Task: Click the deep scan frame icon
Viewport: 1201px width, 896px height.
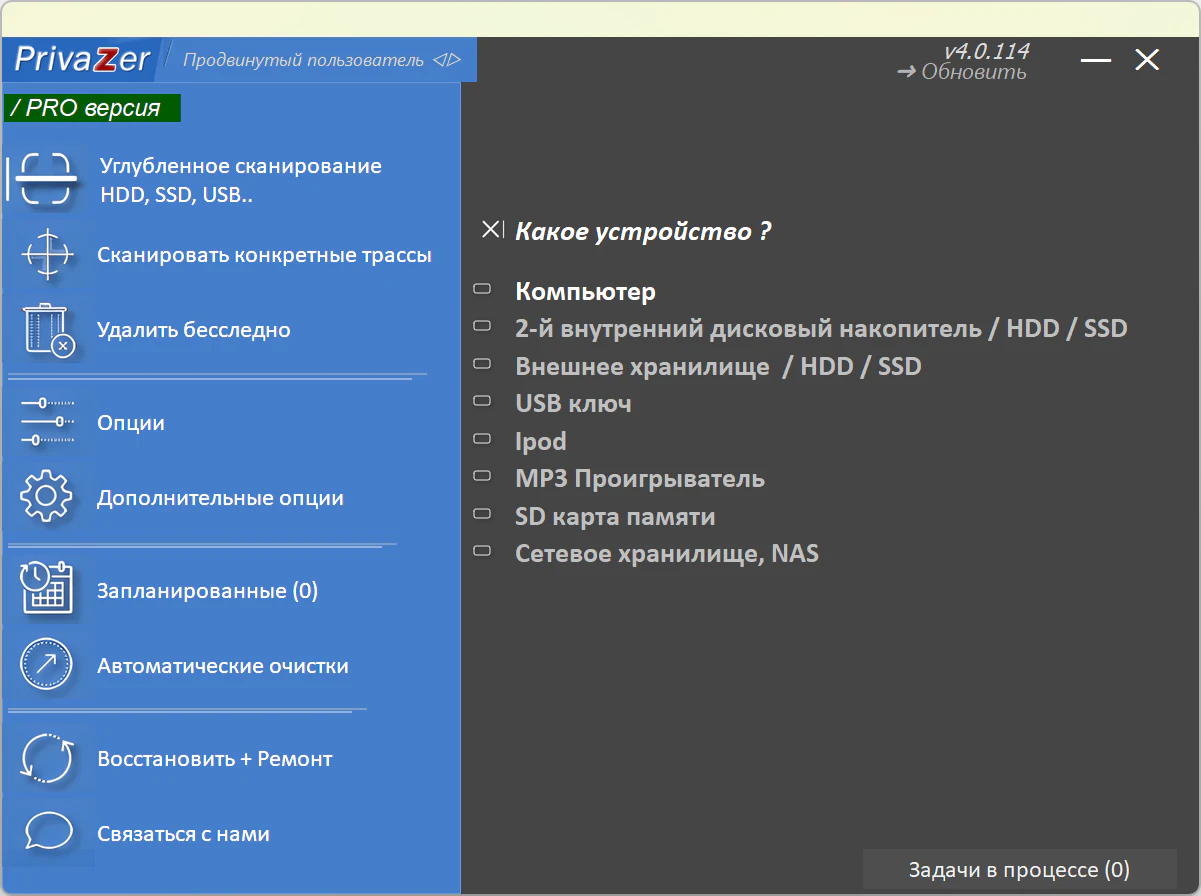Action: (47, 180)
